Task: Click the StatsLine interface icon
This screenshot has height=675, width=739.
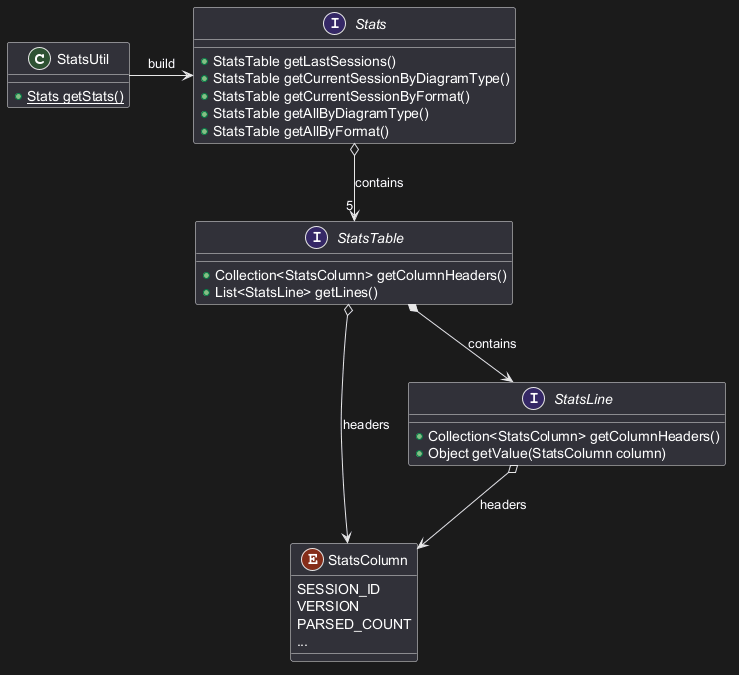Action: click(534, 399)
